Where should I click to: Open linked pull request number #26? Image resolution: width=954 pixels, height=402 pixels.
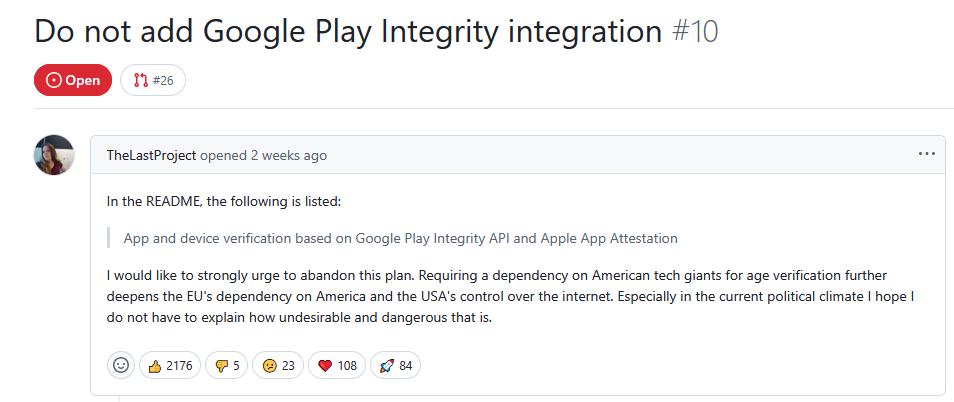tap(153, 80)
